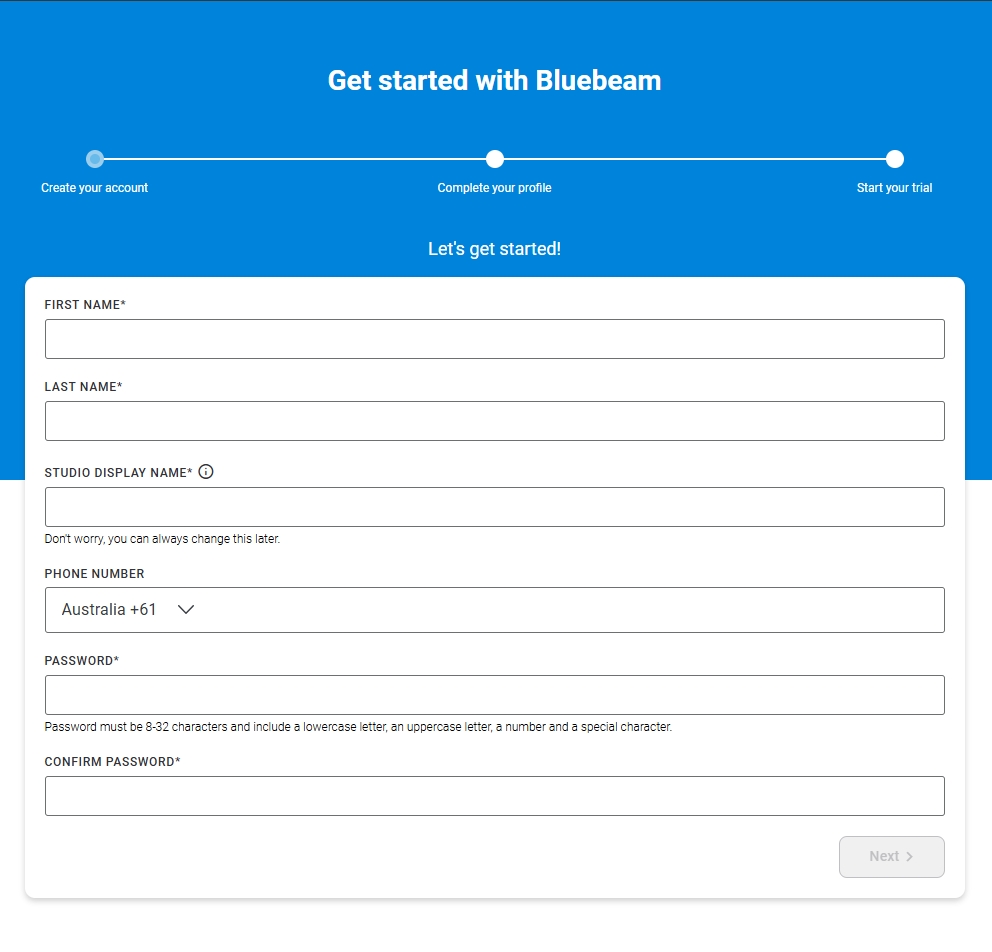Click the Start your trial progress circle
Screen dimensions: 992x952
pos(893,158)
